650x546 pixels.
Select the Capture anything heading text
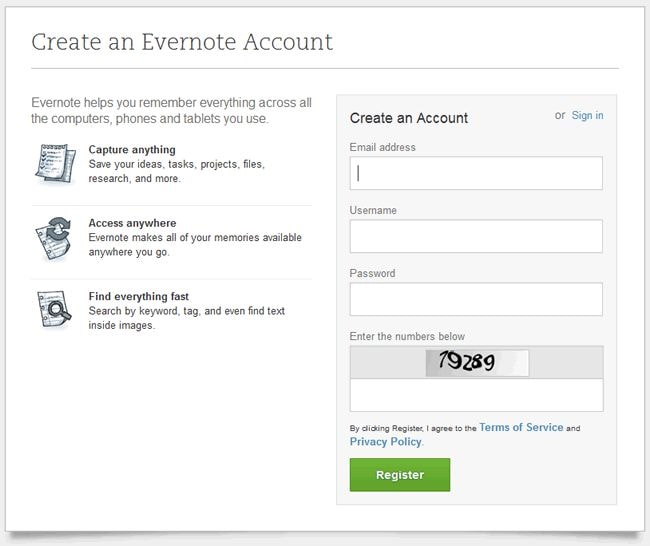click(132, 150)
